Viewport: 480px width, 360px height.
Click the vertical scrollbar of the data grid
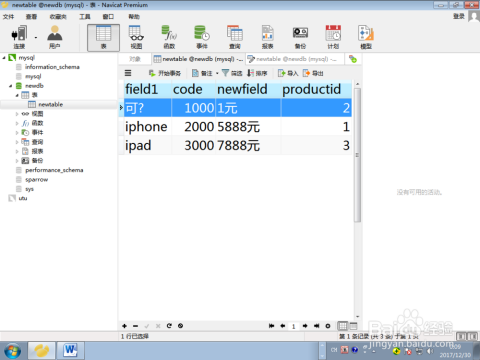click(x=357, y=155)
